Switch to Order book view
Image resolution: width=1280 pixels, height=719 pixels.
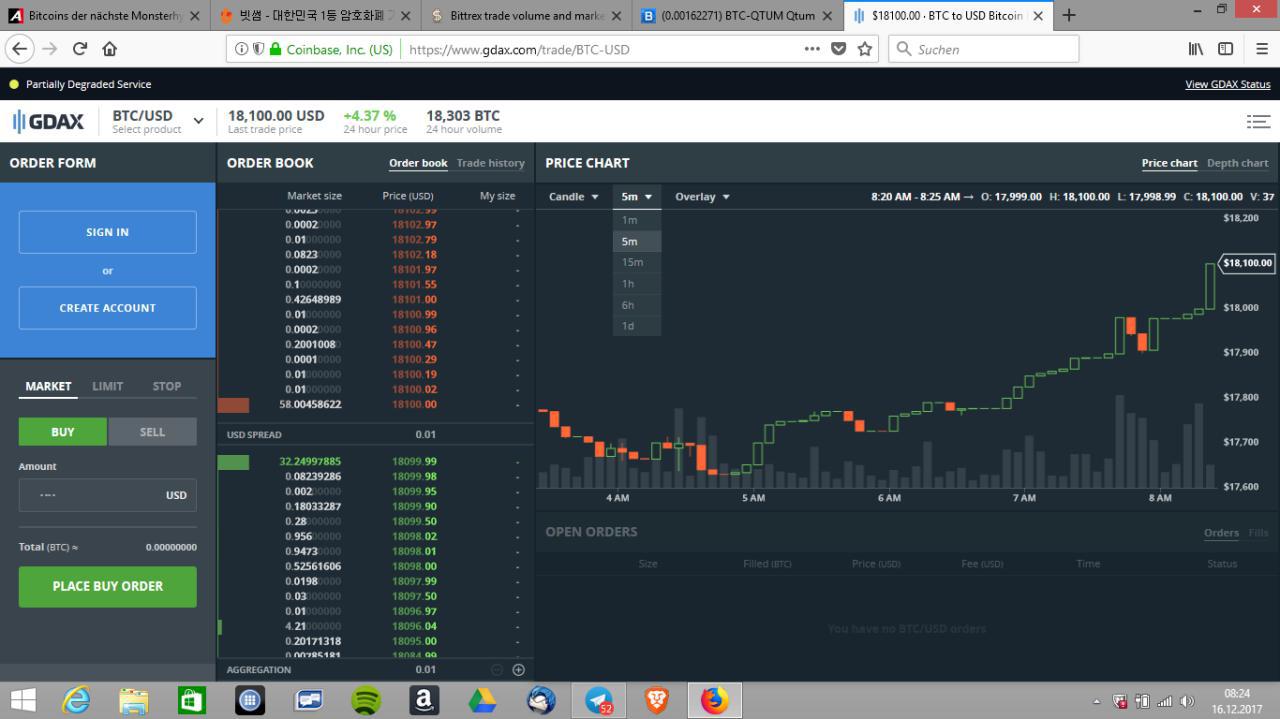pyautogui.click(x=418, y=163)
